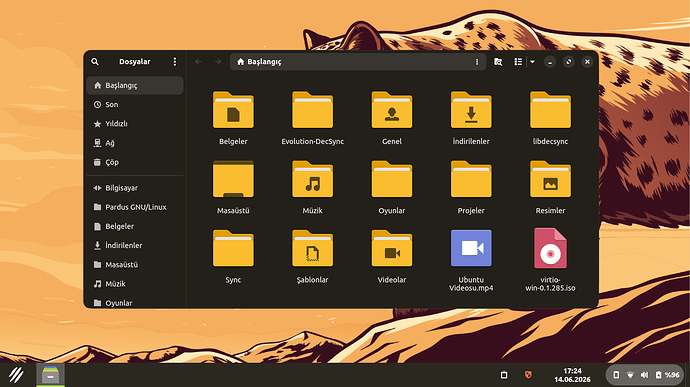Open Belgeler bookmark in the sidebar
This screenshot has width=690, height=387.
(x=135, y=226)
